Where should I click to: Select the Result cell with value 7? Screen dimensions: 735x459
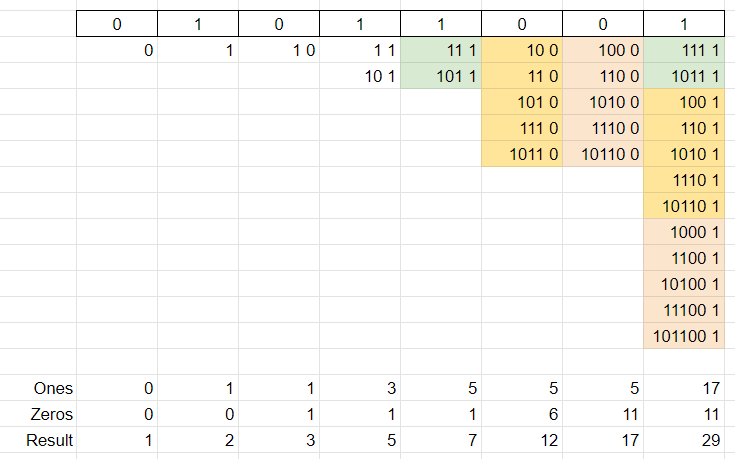click(x=441, y=440)
